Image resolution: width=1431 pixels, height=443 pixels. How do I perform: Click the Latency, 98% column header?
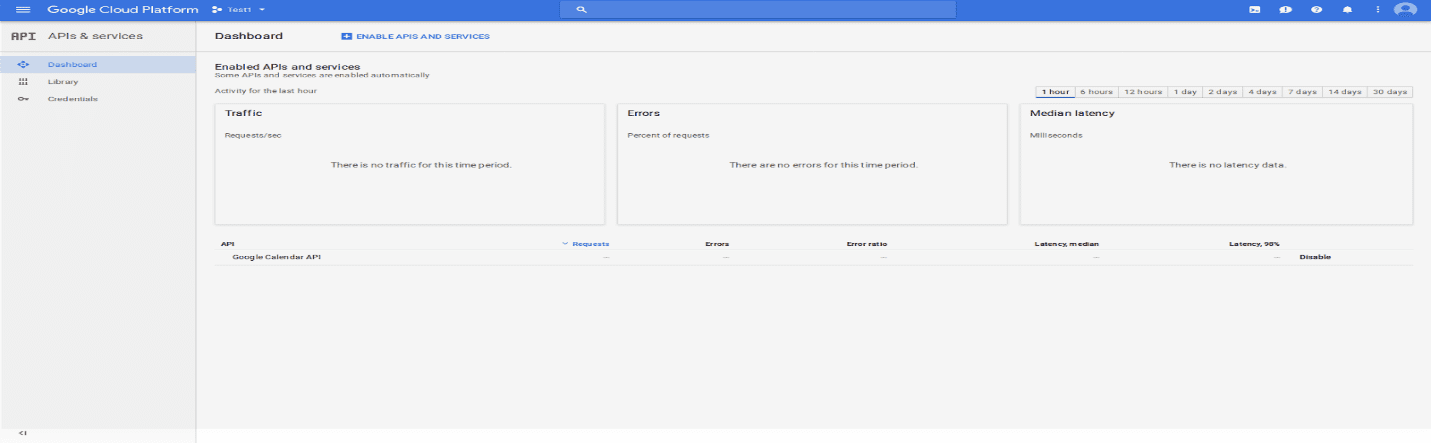coord(1254,244)
